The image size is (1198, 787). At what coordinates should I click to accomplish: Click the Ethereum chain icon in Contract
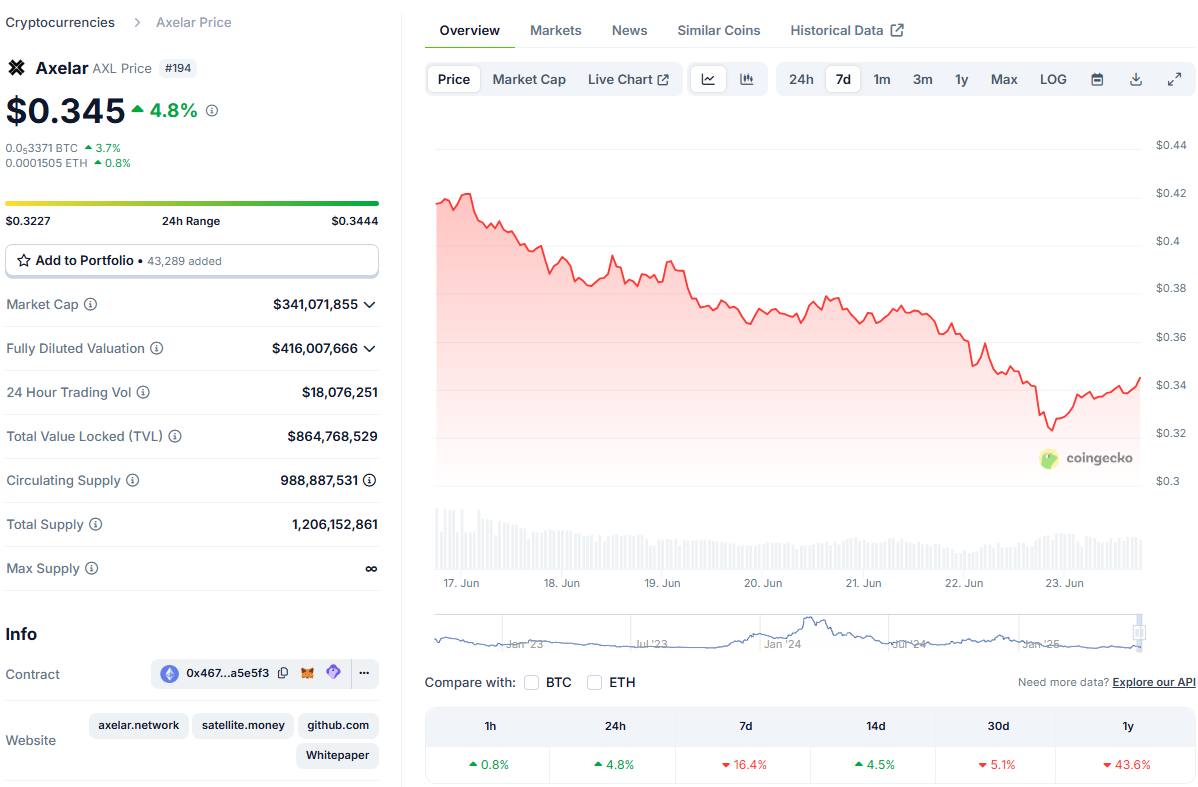tap(170, 674)
